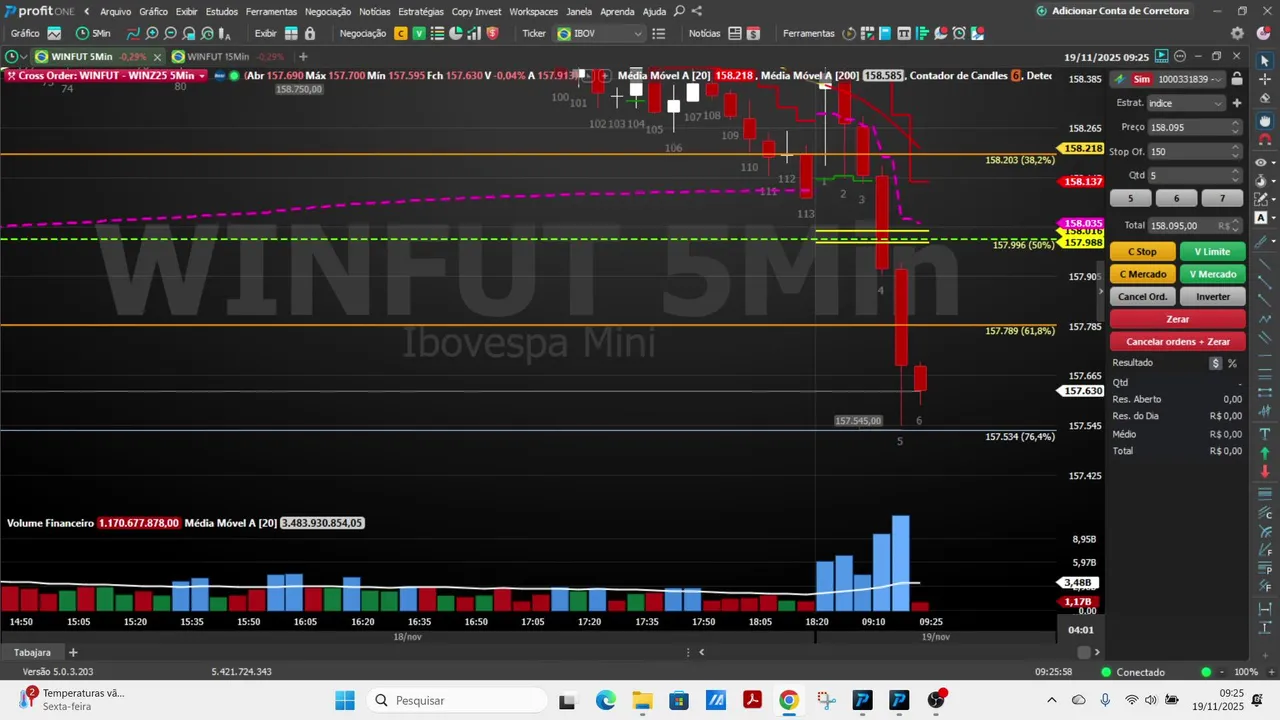The height and width of the screenshot is (720, 1280).
Task: Open the pie chart position icon
Action: pyautogui.click(x=455, y=33)
